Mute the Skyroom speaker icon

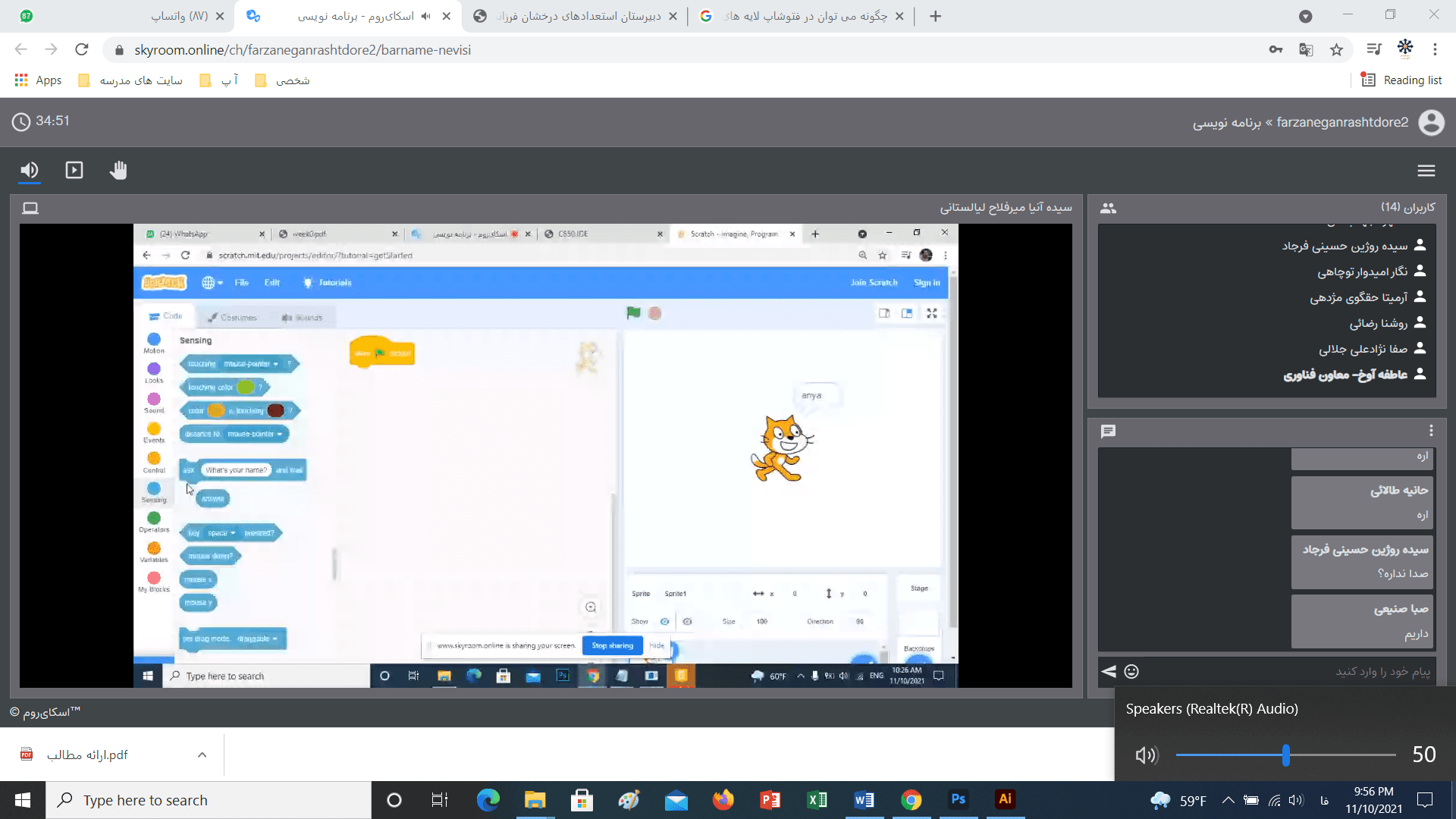pyautogui.click(x=30, y=170)
